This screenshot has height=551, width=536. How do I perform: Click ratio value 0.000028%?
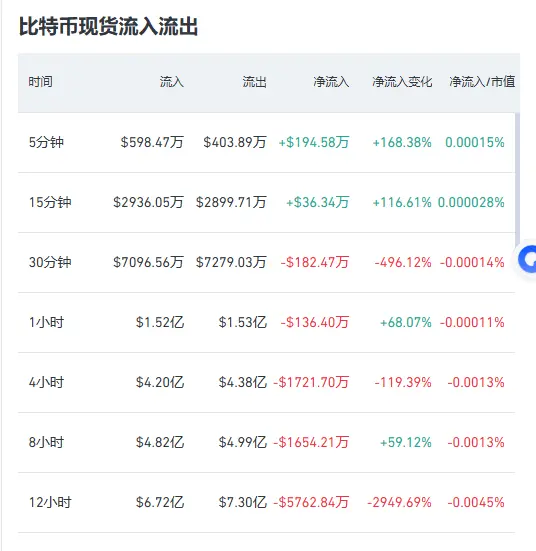(x=471, y=202)
